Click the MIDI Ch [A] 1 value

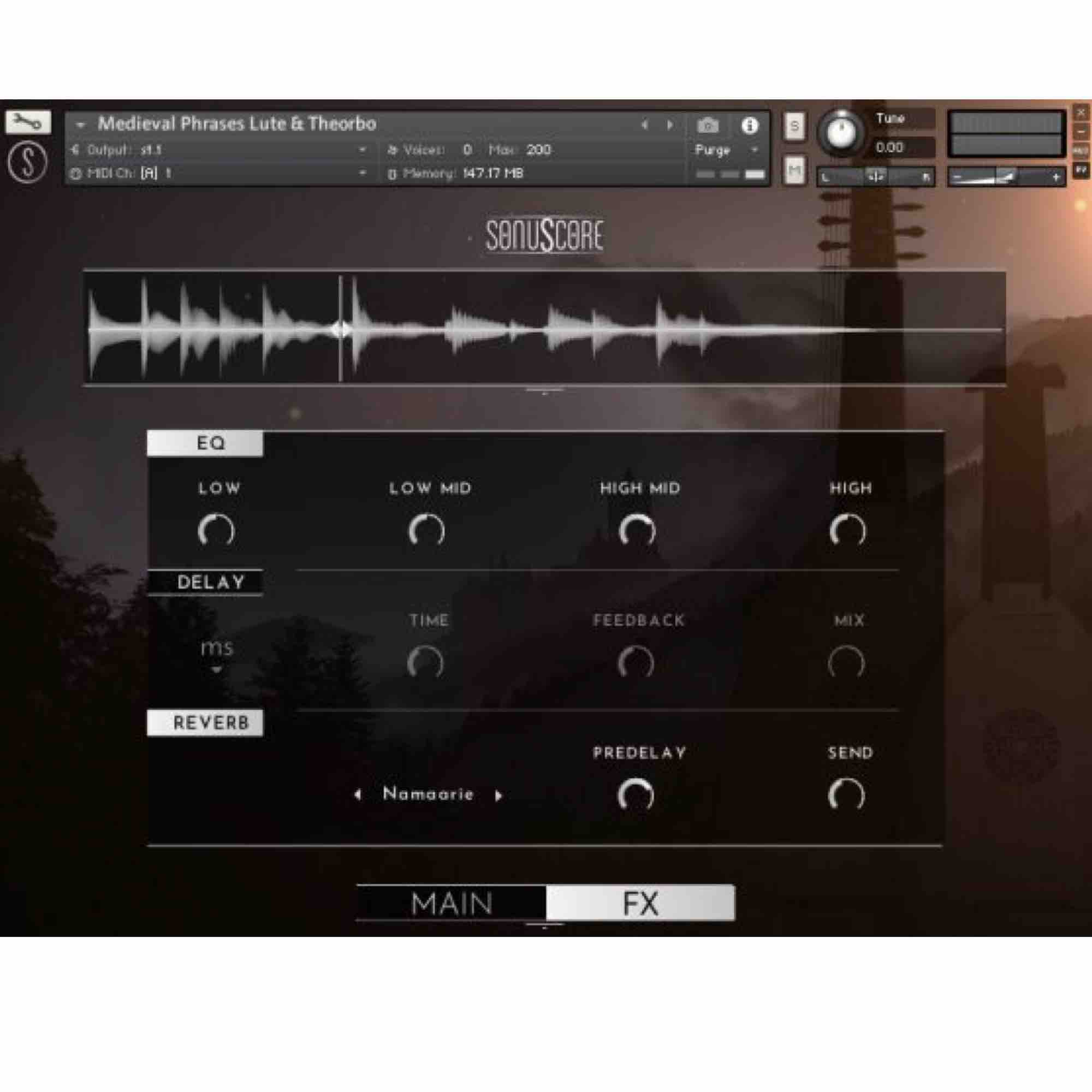point(156,174)
